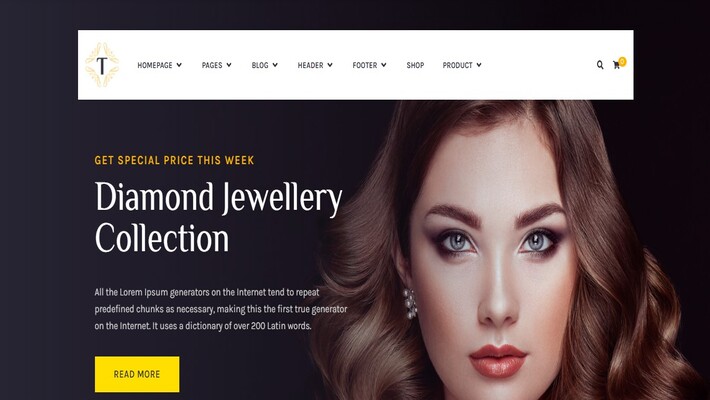Open the shopping cart icon
Screen dimensions: 710x400
point(616,65)
